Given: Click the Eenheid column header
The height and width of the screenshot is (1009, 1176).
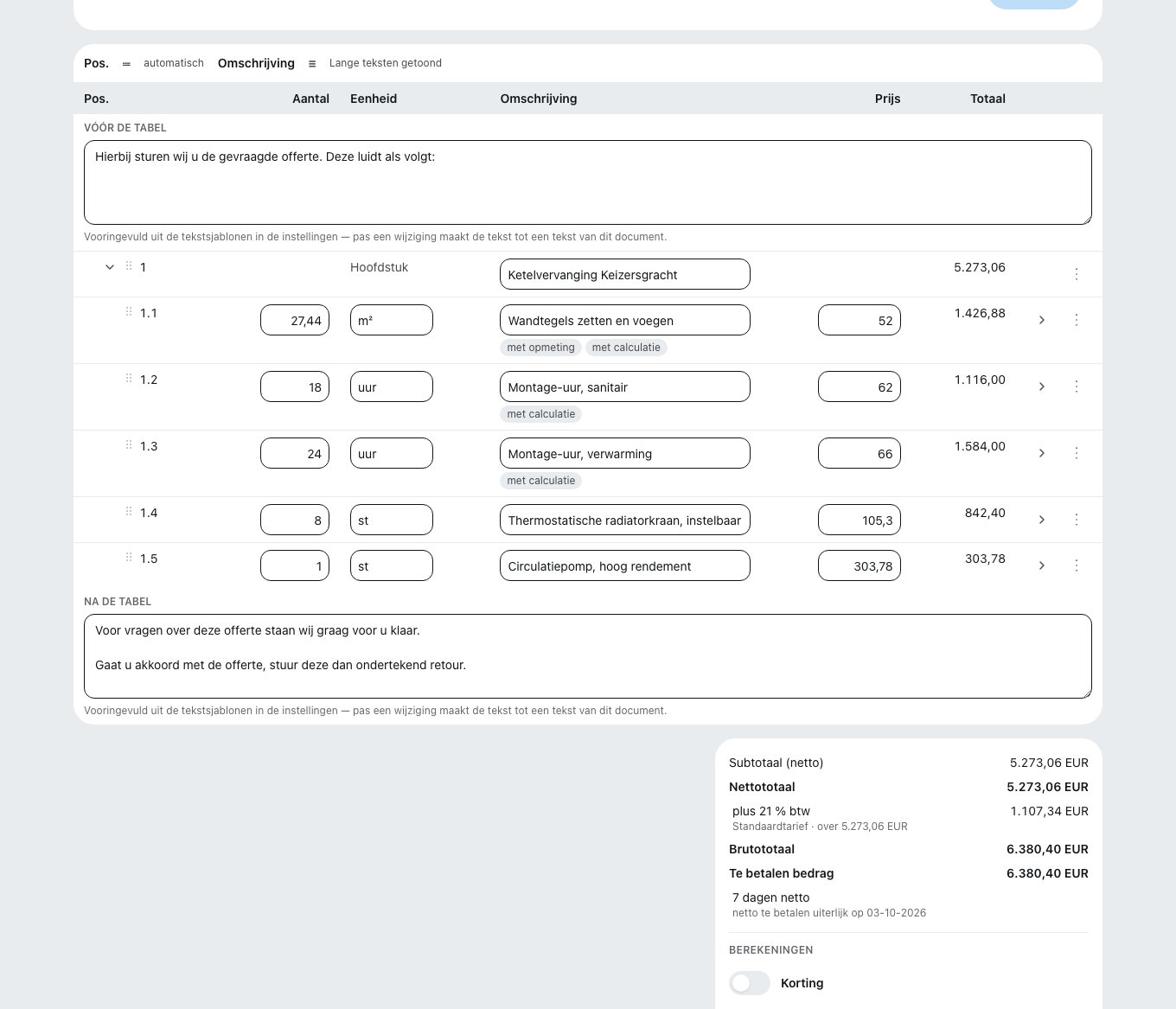Looking at the screenshot, I should [x=374, y=99].
